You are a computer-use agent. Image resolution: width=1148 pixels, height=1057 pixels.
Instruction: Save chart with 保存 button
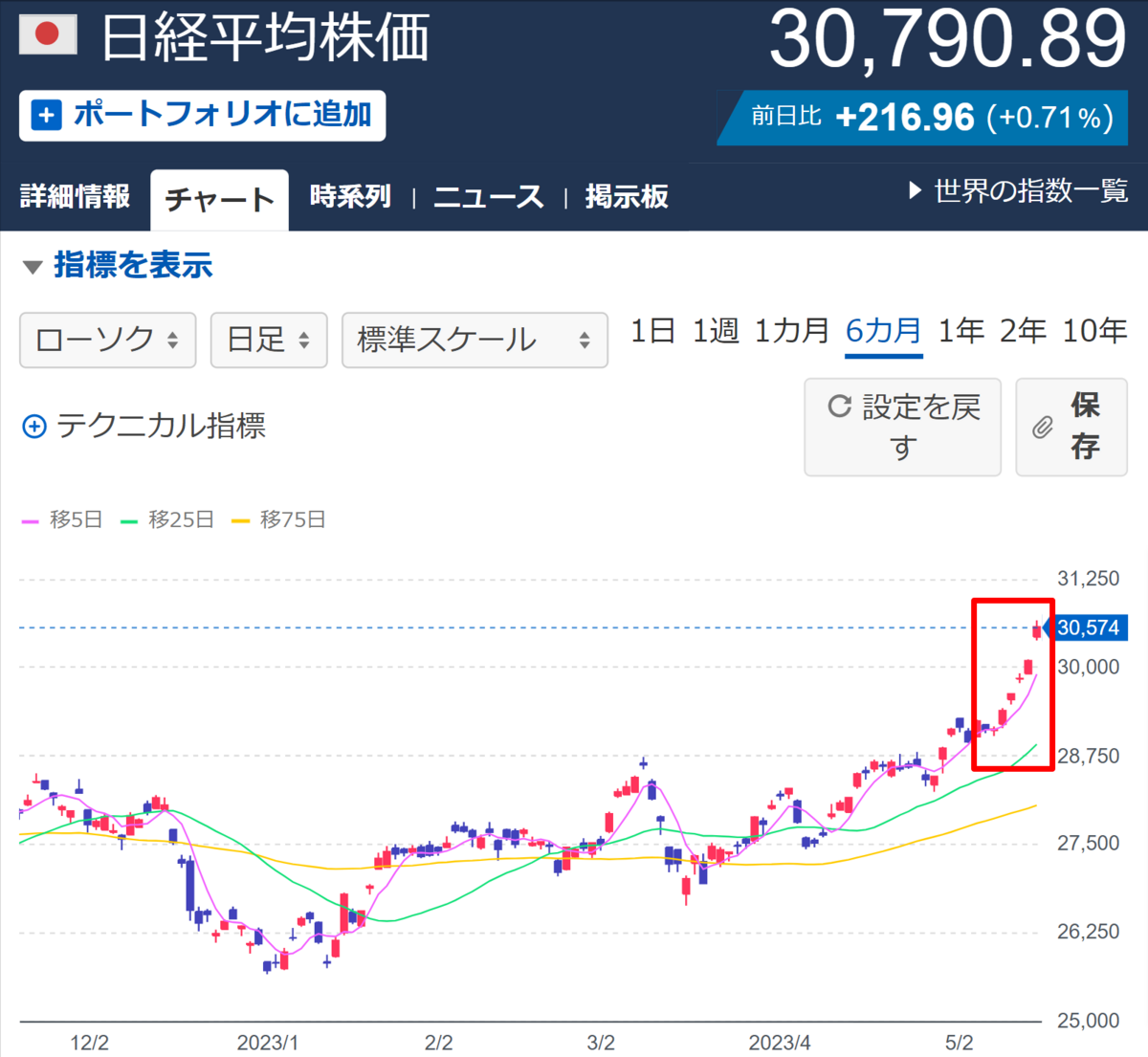pyautogui.click(x=1071, y=427)
